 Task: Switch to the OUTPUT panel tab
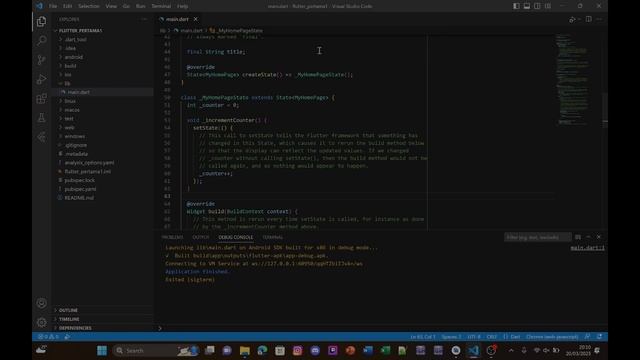tap(200, 237)
